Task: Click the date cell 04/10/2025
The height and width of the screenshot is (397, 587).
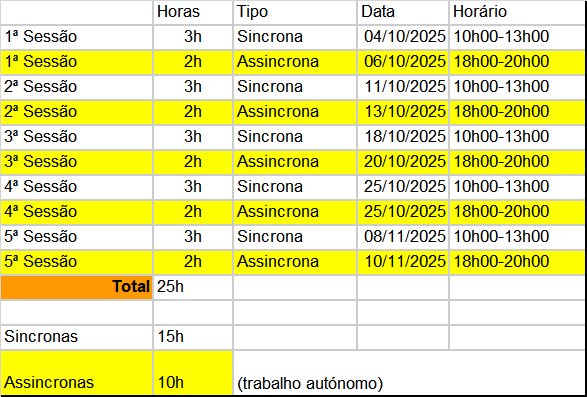Action: point(403,37)
